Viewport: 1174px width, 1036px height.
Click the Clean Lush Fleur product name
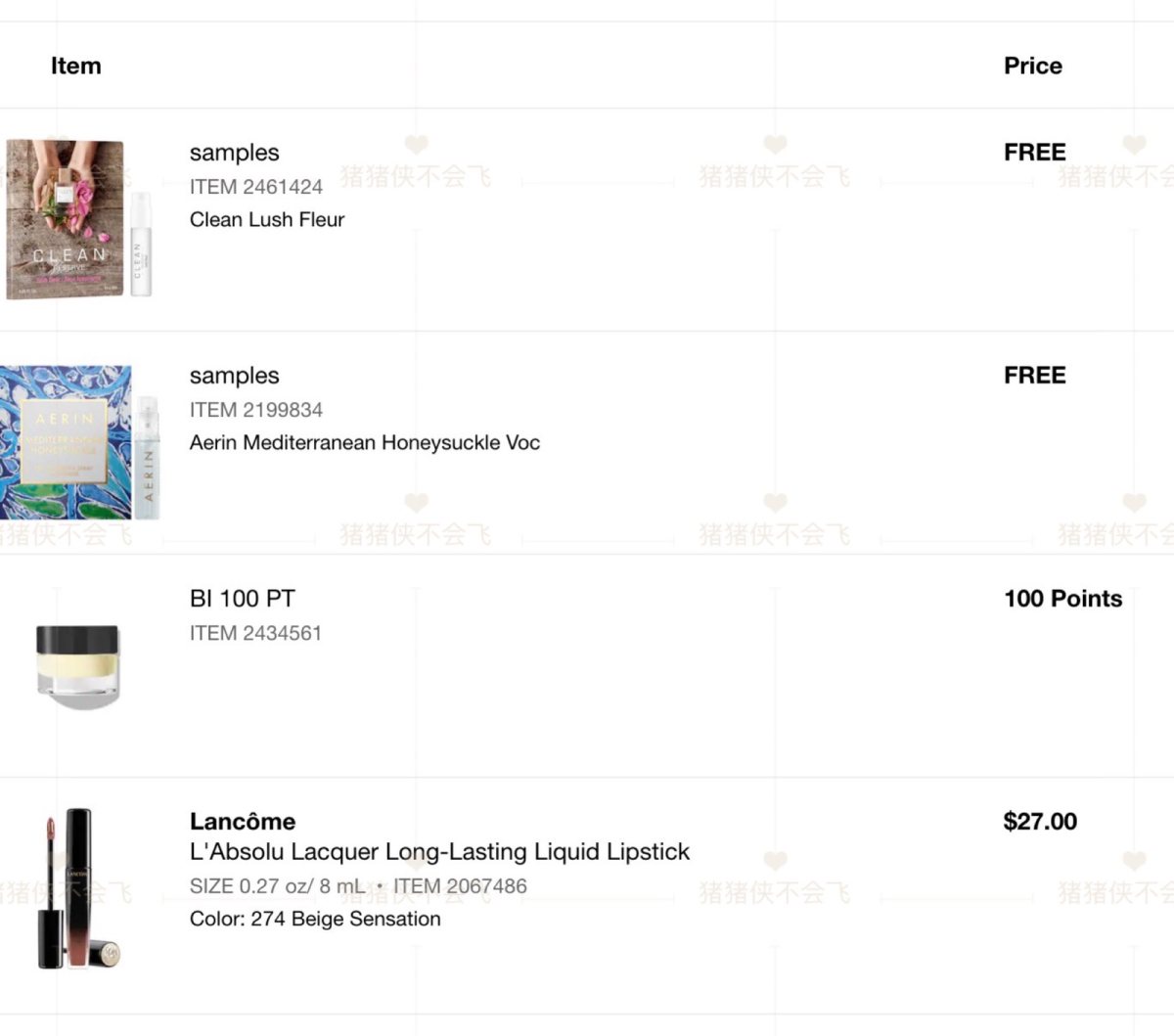[267, 220]
